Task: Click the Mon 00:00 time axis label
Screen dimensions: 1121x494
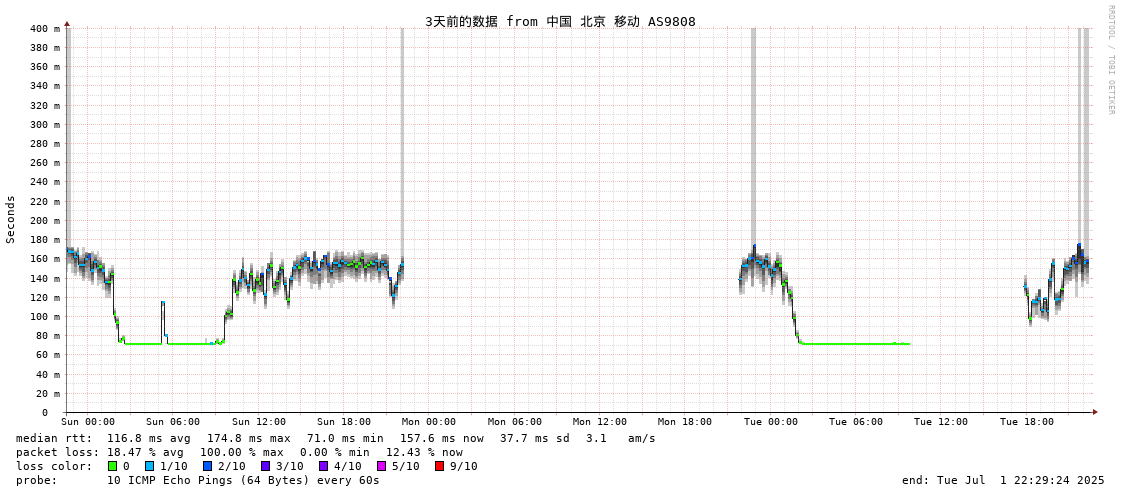Action: tap(429, 422)
